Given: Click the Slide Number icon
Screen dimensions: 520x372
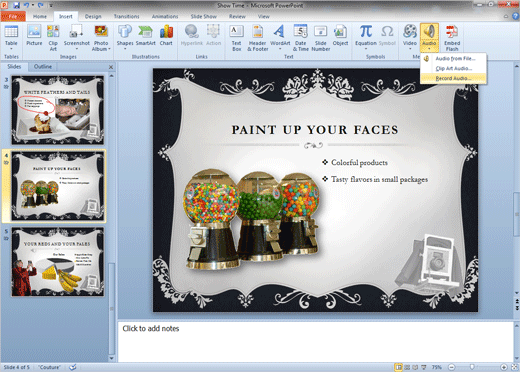Looking at the screenshot, I should click(x=321, y=37).
